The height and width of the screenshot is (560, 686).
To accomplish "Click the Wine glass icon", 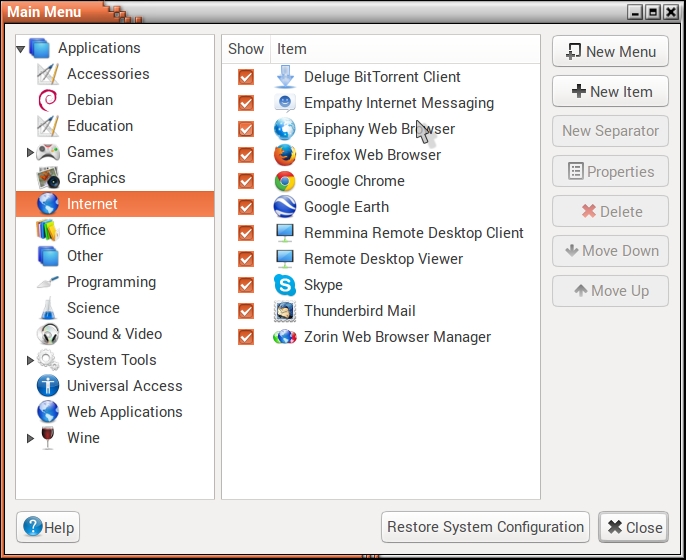I will (48, 438).
